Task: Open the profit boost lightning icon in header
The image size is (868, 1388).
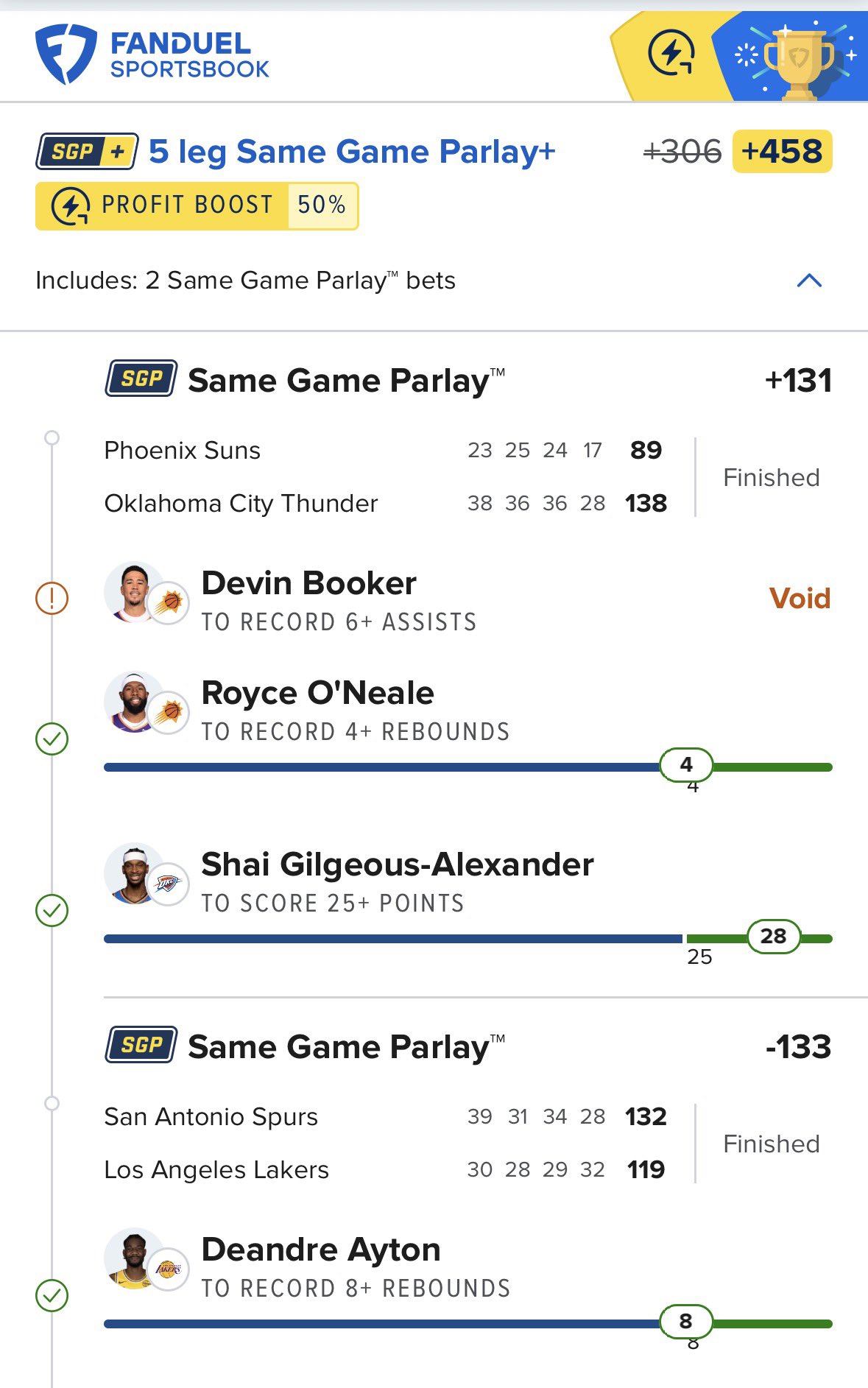Action: click(671, 54)
